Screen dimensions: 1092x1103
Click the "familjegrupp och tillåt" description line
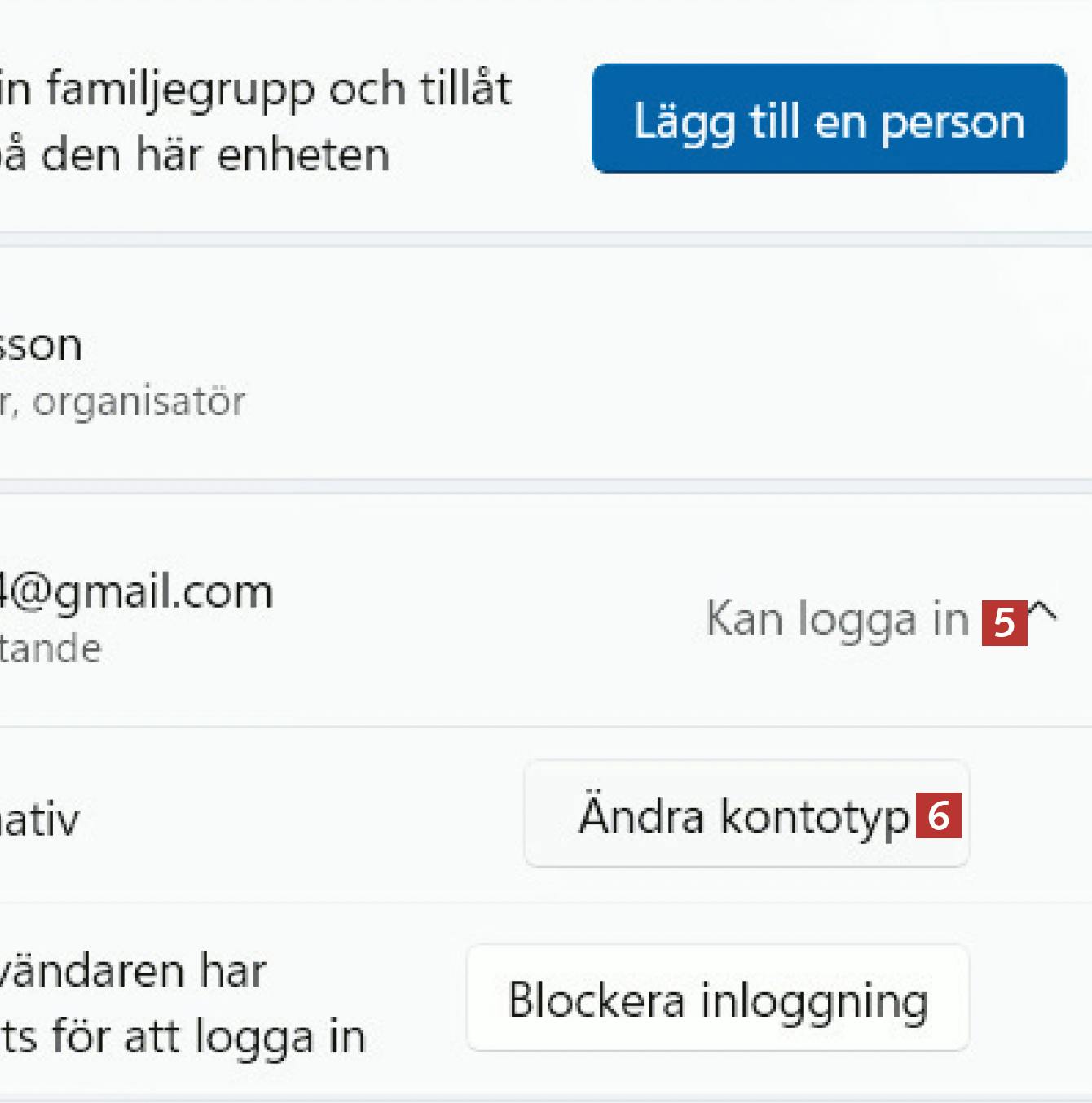256,90
